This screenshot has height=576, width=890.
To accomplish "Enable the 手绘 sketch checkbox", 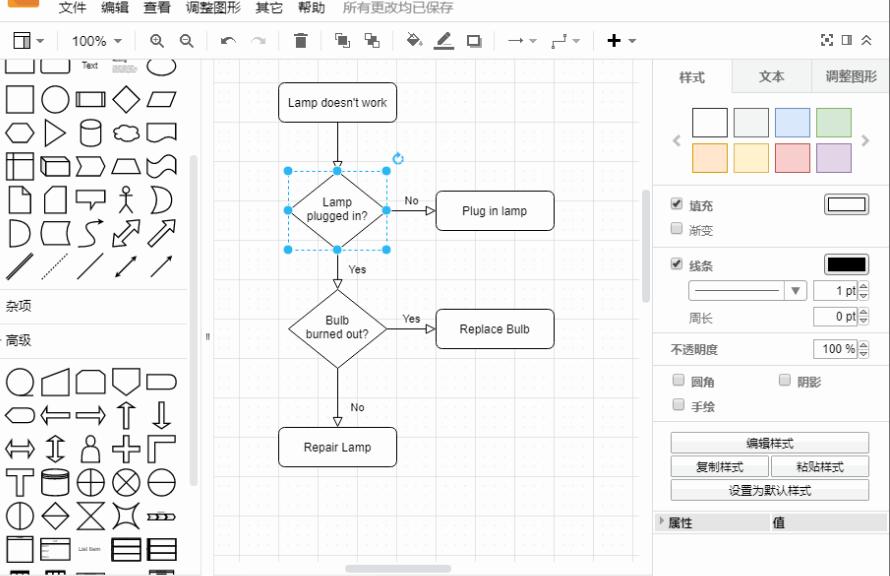I will coord(678,404).
